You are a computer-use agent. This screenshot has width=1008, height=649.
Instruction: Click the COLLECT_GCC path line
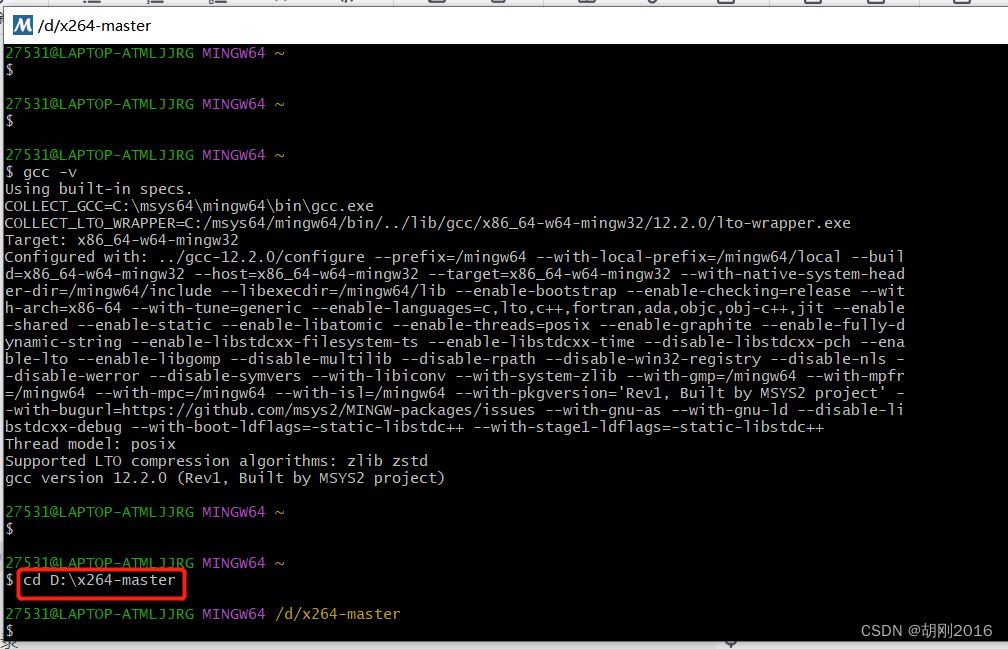[189, 206]
